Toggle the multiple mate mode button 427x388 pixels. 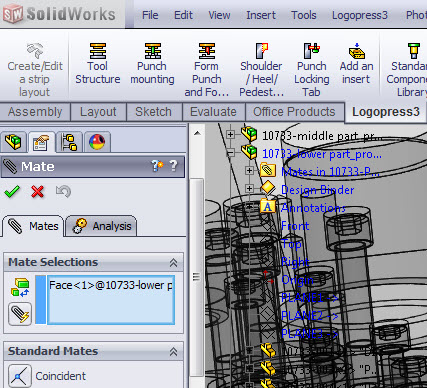pyautogui.click(x=20, y=314)
